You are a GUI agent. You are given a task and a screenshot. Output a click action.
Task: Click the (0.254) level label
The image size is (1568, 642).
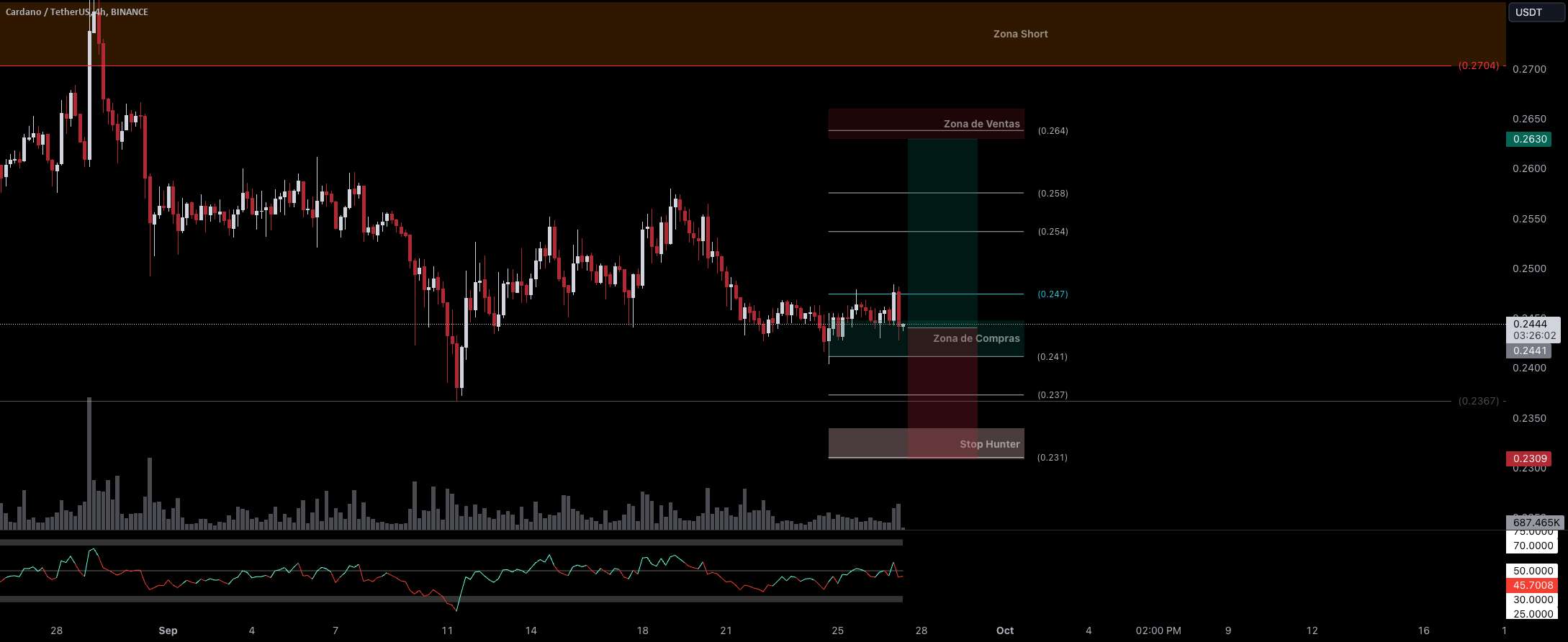(1053, 232)
